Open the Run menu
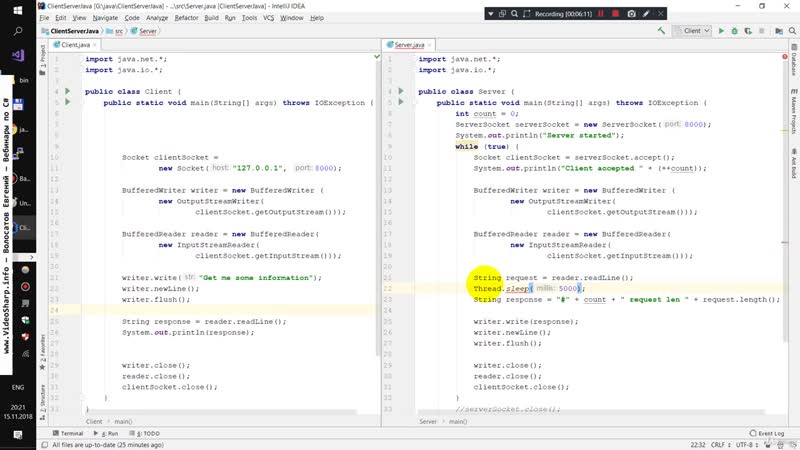Image resolution: width=800 pixels, height=450 pixels. tap(230, 18)
